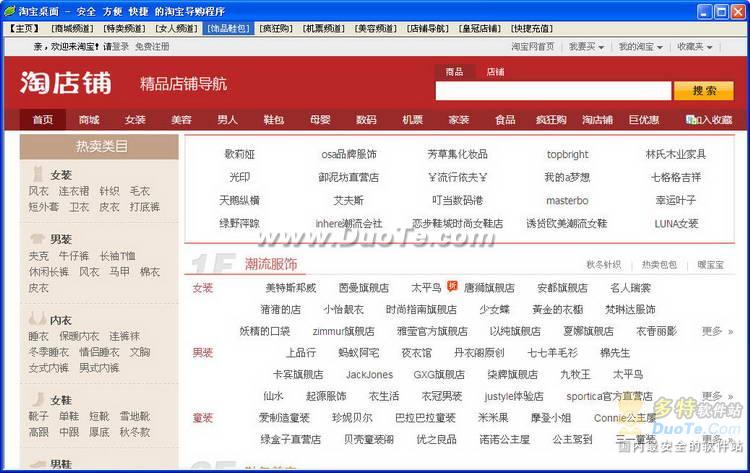Open the 我的淘宝 dropdown menu
The width and height of the screenshot is (750, 473).
coord(641,47)
